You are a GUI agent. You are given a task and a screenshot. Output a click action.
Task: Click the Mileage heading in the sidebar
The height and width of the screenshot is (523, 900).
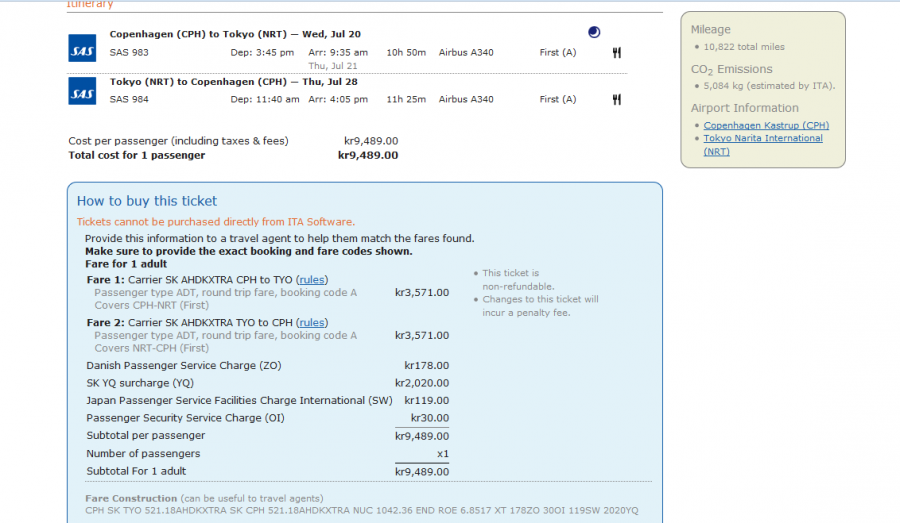(710, 30)
